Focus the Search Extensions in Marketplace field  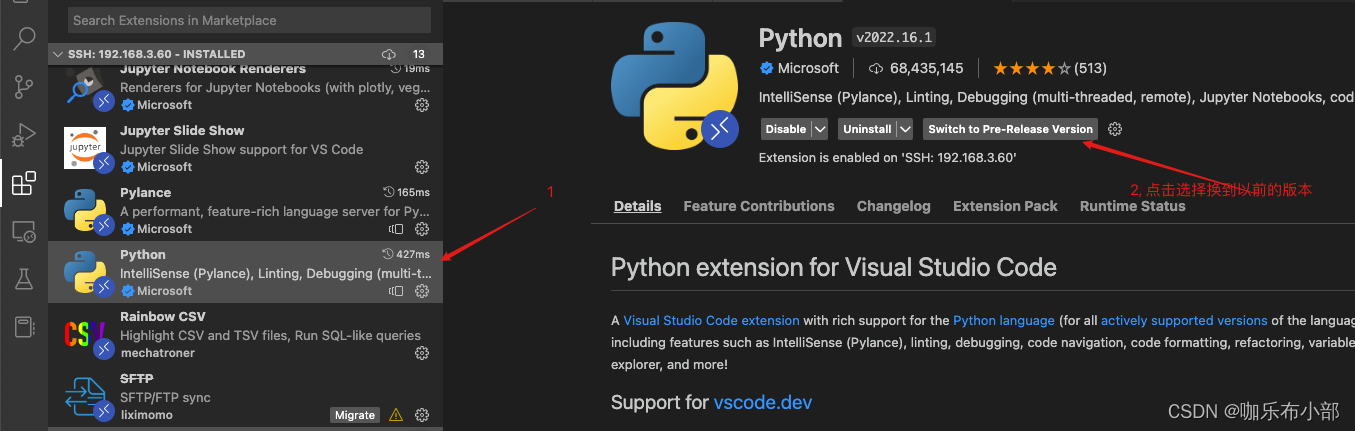pos(249,20)
